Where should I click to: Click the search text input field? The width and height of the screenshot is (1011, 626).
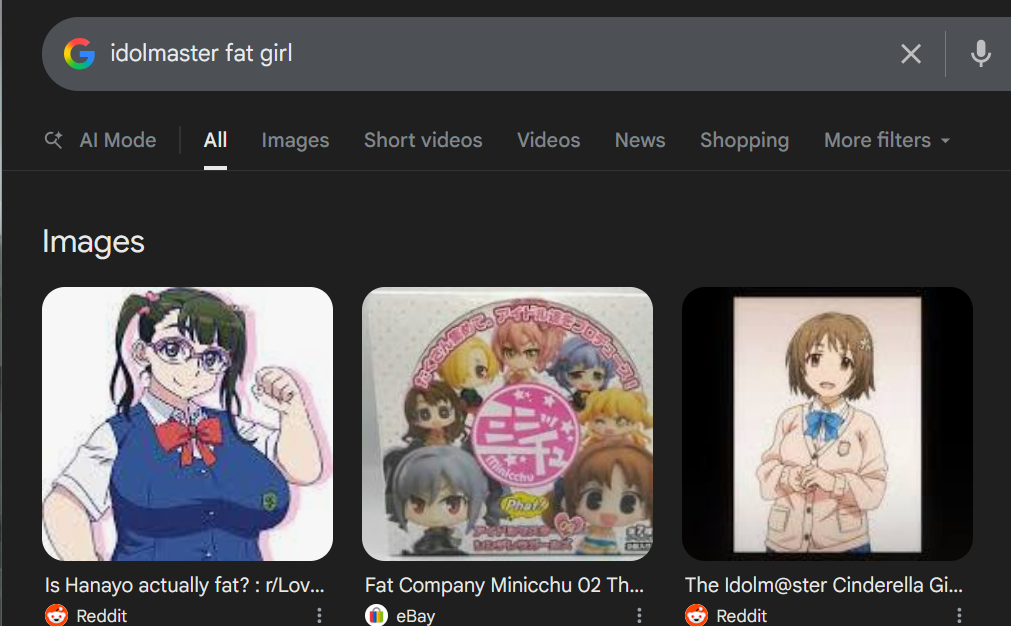(496, 54)
